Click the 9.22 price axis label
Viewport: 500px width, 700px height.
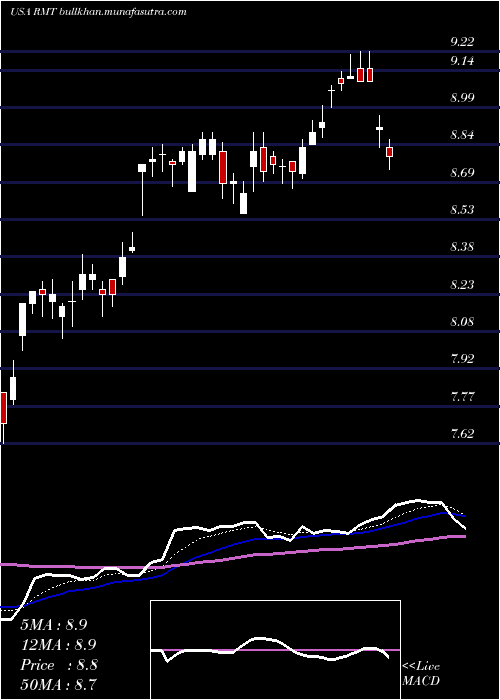click(x=462, y=42)
